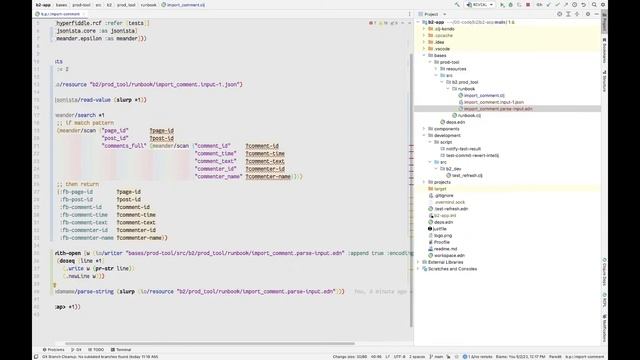Click the runbook breadcrumb at top
Screen dimensions: 640x360
[x=148, y=5]
